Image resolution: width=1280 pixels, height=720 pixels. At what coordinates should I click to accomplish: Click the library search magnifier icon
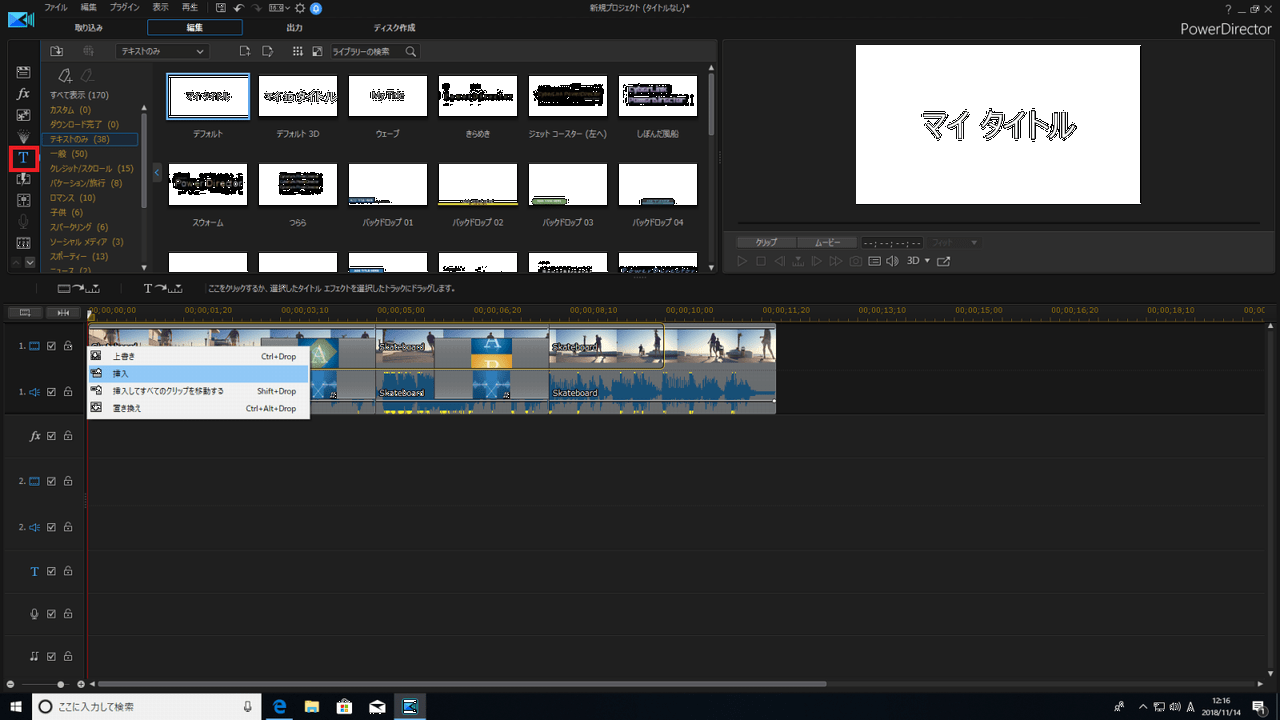pyautogui.click(x=410, y=51)
